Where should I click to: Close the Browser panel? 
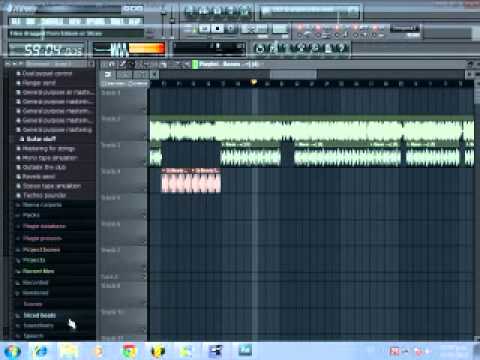tap(91, 64)
